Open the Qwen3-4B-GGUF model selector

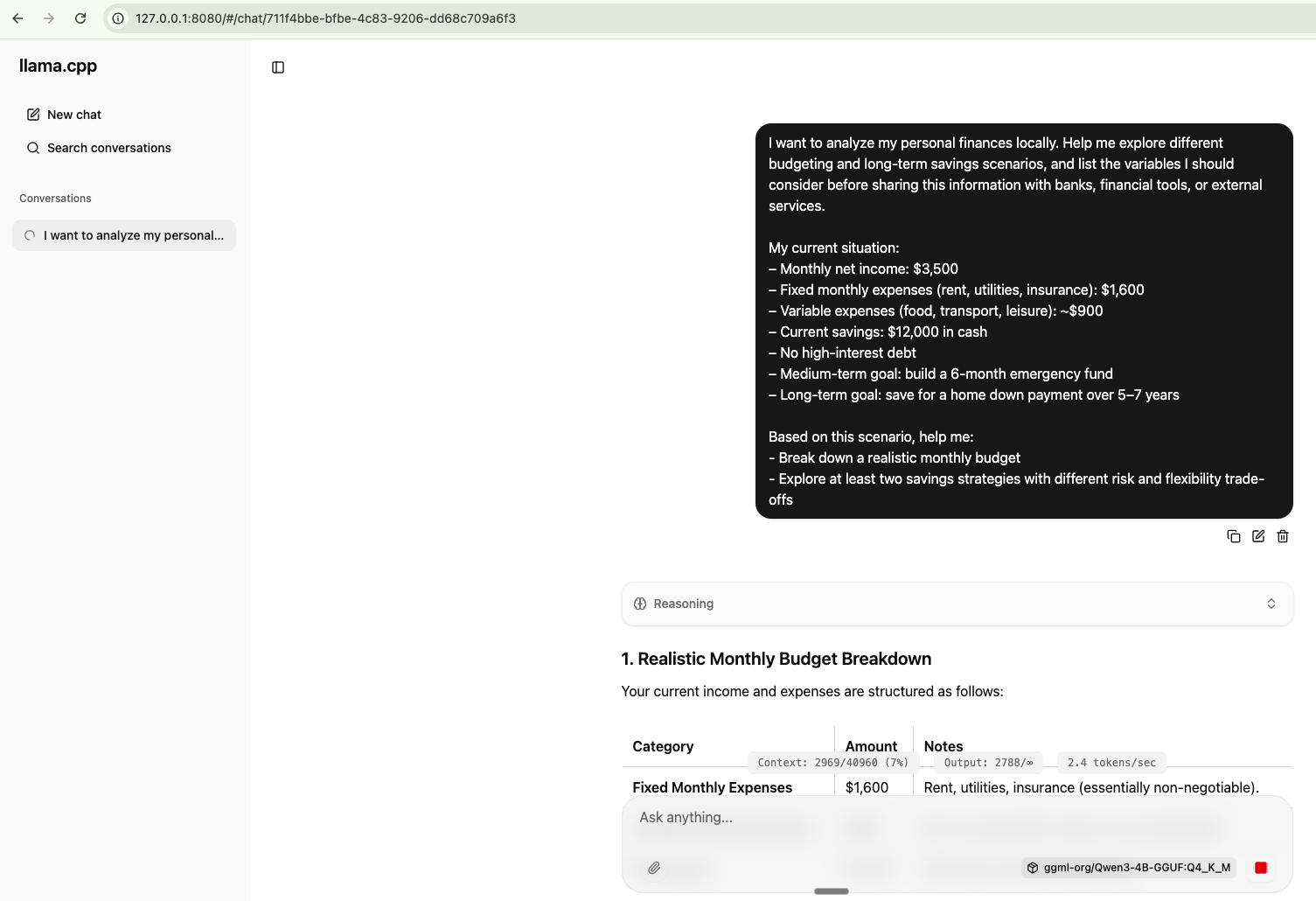[1128, 868]
